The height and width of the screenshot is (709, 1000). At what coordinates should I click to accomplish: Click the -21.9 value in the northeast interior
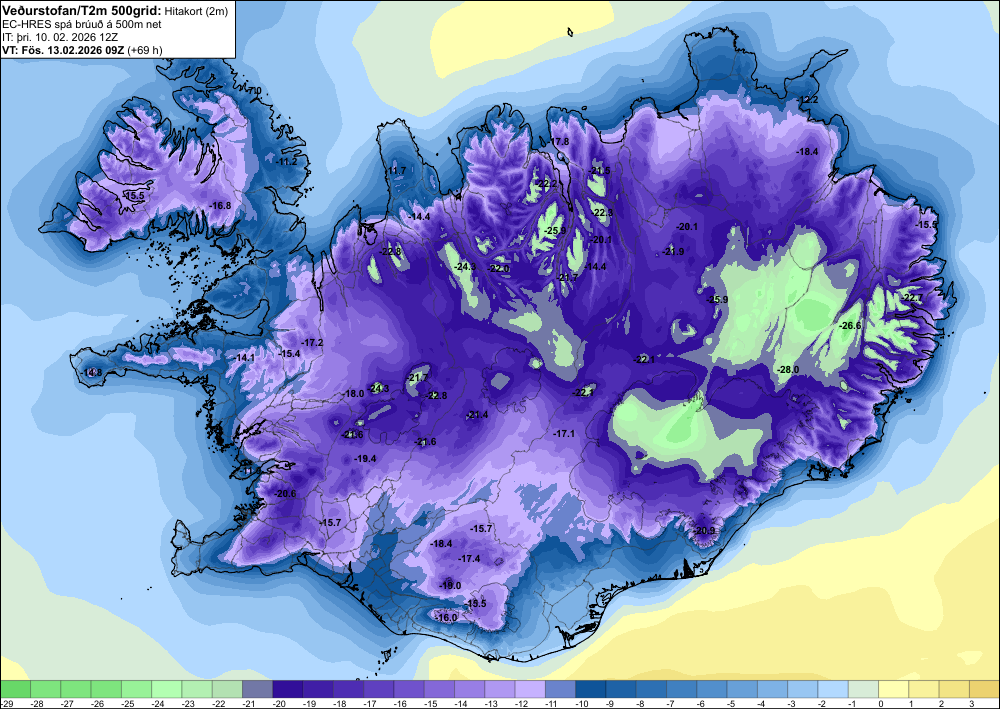(673, 252)
